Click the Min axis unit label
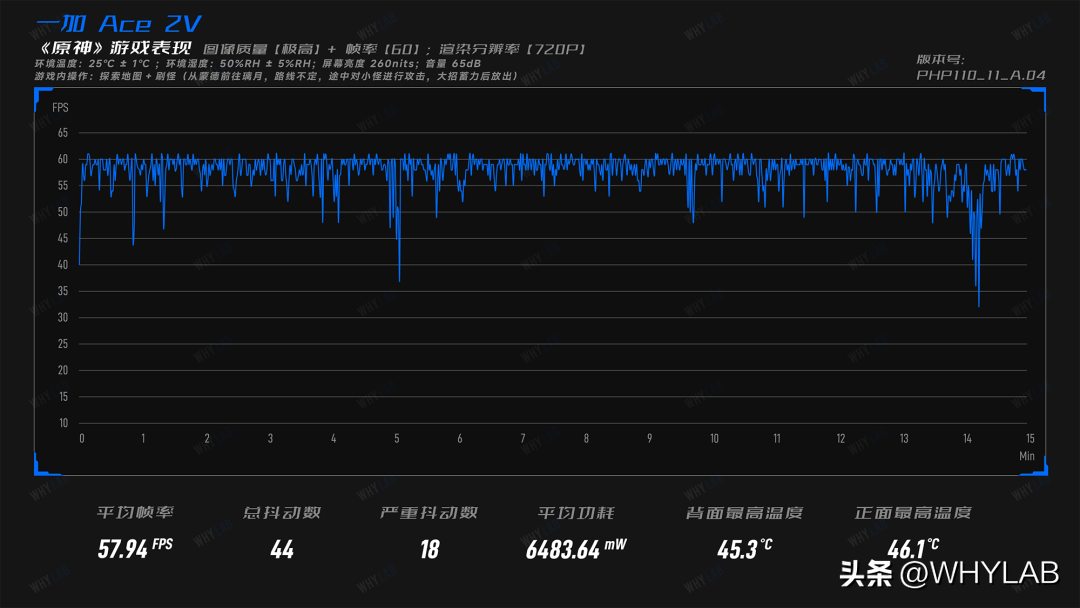The image size is (1080, 608). coord(1027,456)
